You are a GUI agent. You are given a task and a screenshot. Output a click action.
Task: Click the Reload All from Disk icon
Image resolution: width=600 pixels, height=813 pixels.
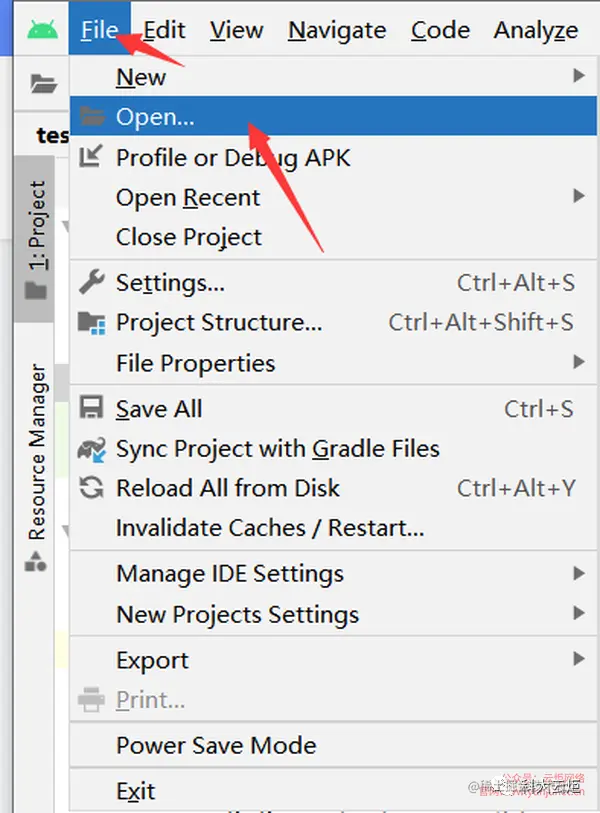click(92, 488)
